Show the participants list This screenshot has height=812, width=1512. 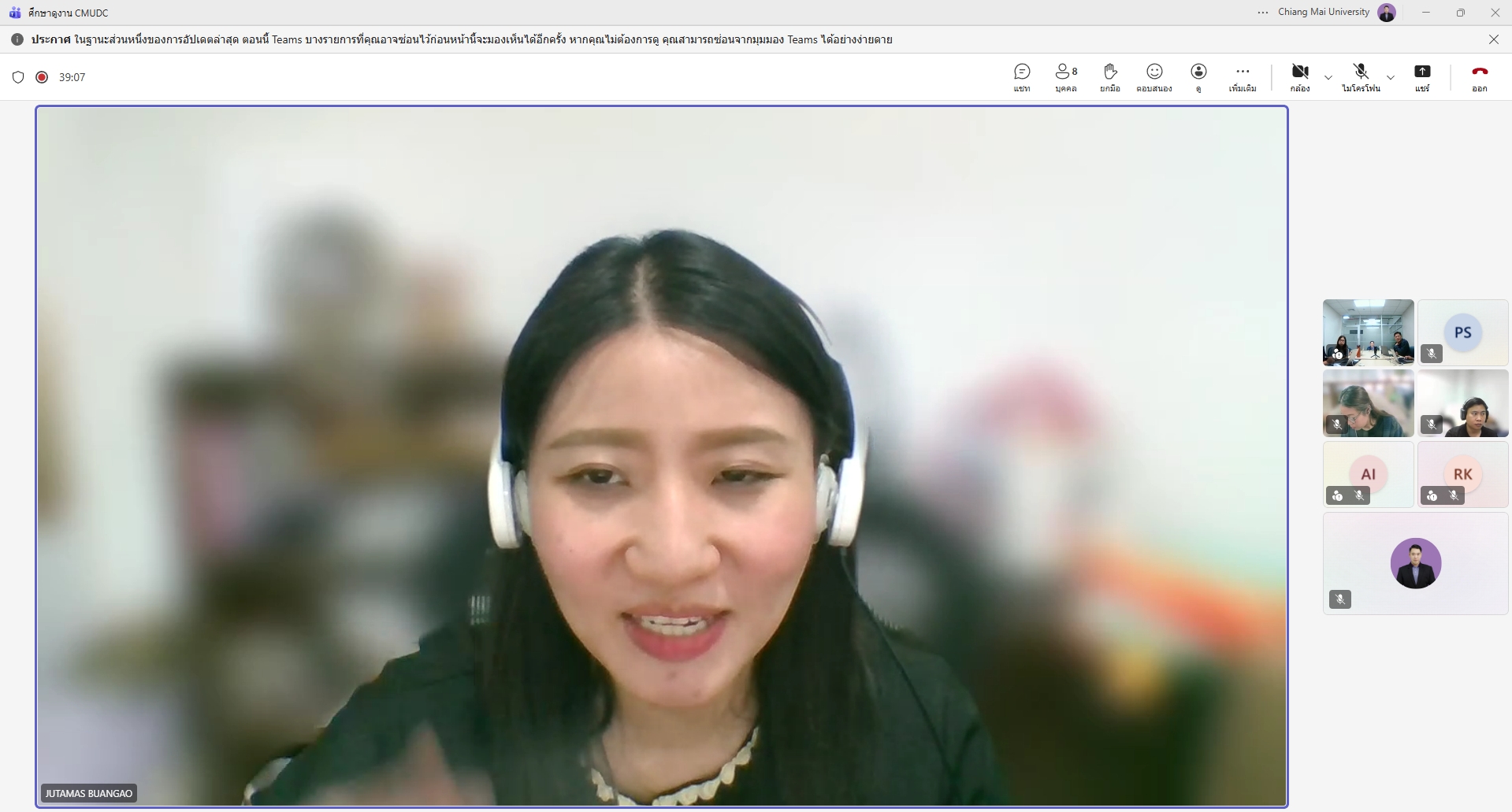1066,77
